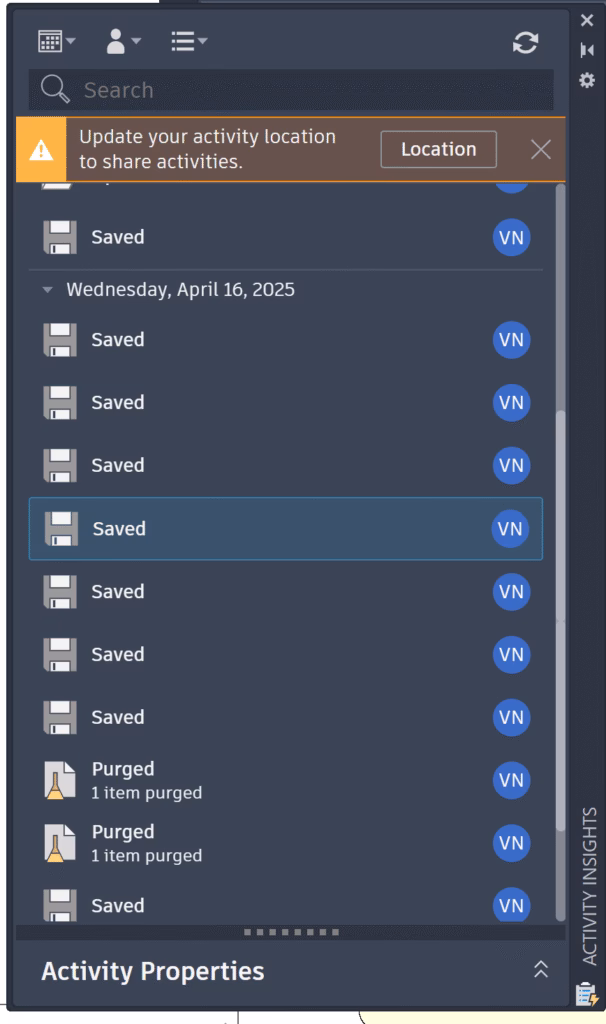Collapse the Wednesday, April 16, 2025 group
The image size is (606, 1024).
point(47,289)
